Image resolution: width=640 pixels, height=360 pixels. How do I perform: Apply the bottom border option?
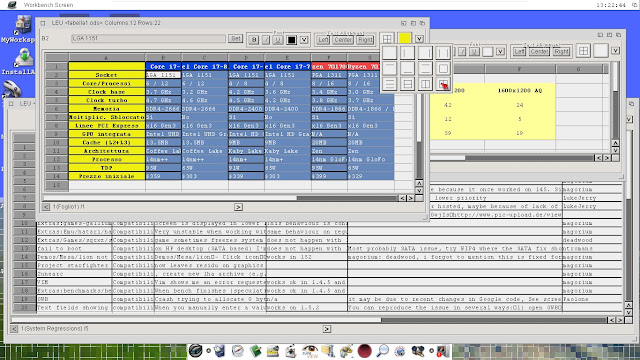(x=407, y=68)
